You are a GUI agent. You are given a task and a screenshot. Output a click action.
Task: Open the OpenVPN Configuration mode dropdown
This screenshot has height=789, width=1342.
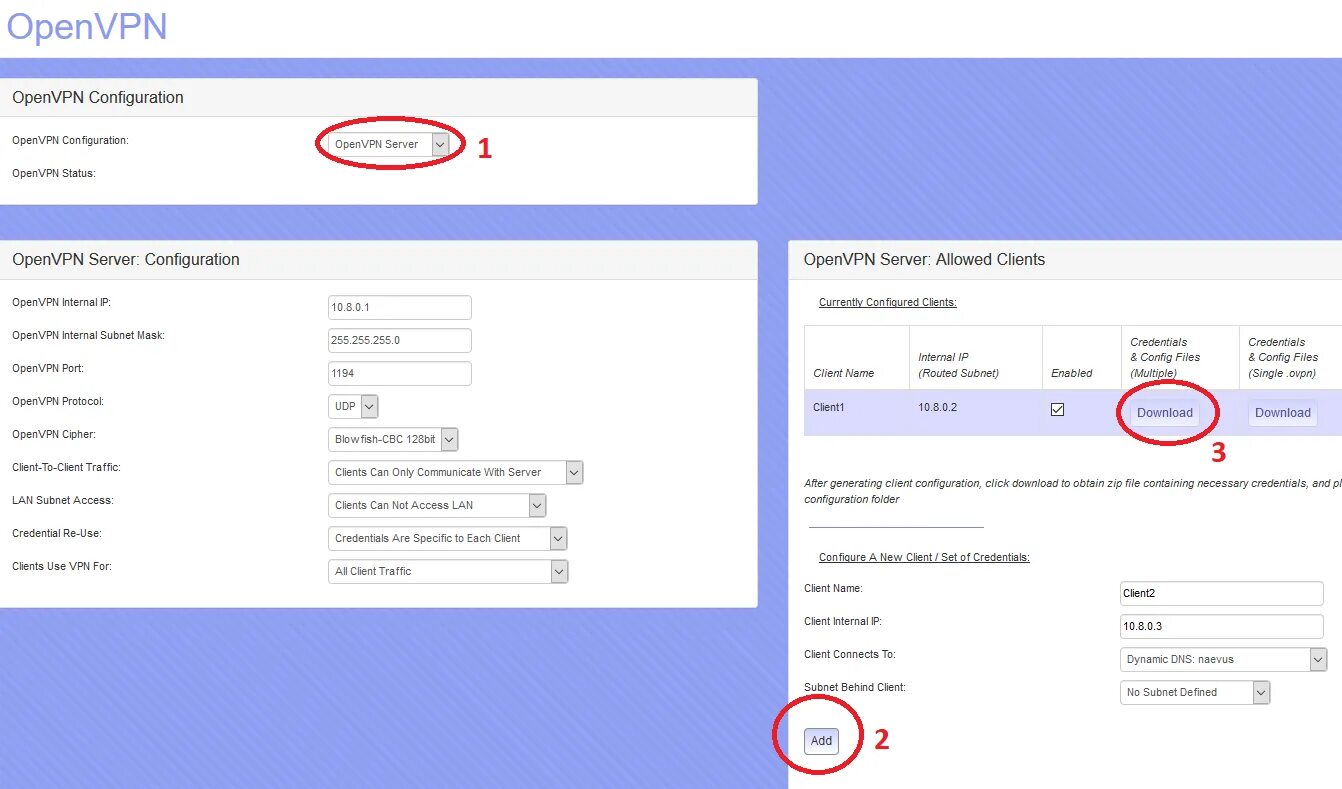coord(388,144)
